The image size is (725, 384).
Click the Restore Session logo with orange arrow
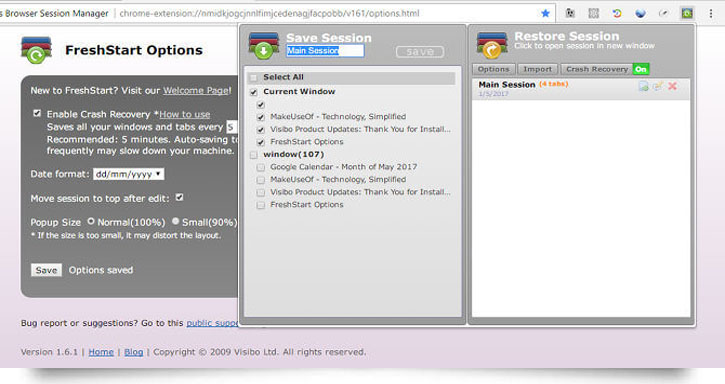492,45
